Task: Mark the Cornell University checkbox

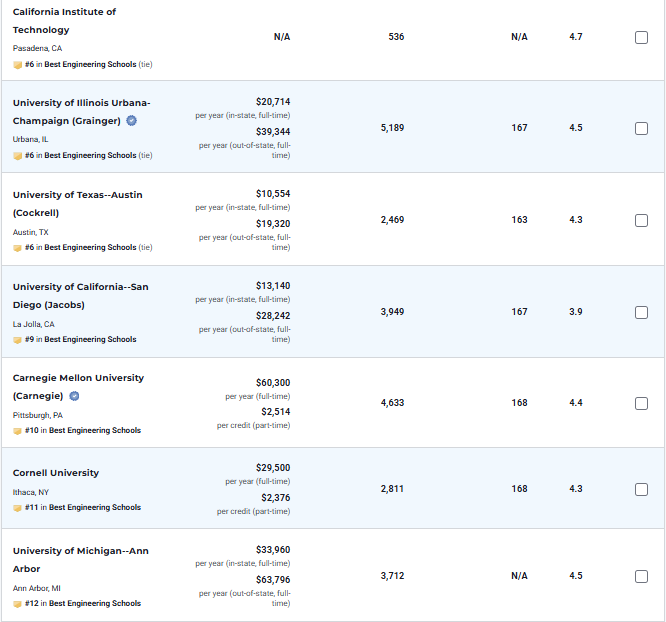Action: [641, 489]
